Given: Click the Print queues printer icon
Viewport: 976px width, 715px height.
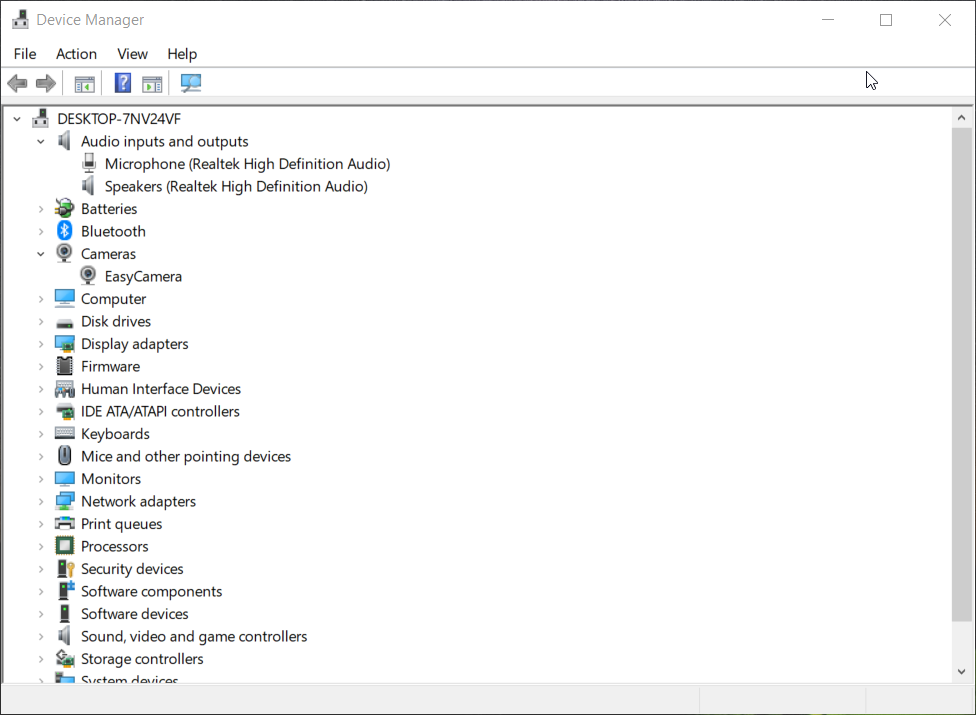Looking at the screenshot, I should tap(65, 523).
